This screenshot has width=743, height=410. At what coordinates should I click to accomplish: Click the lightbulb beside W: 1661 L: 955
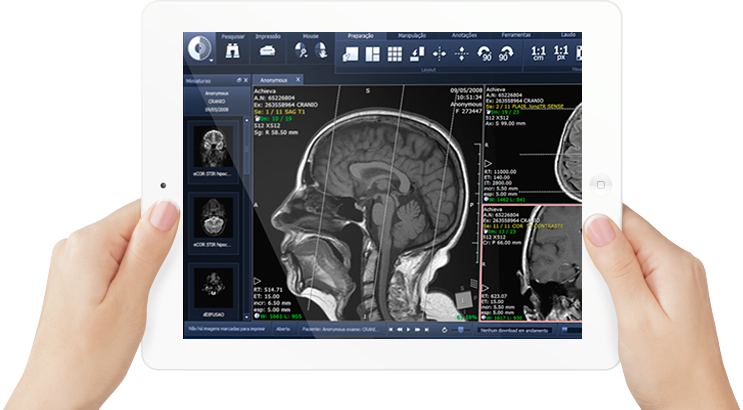click(x=257, y=316)
